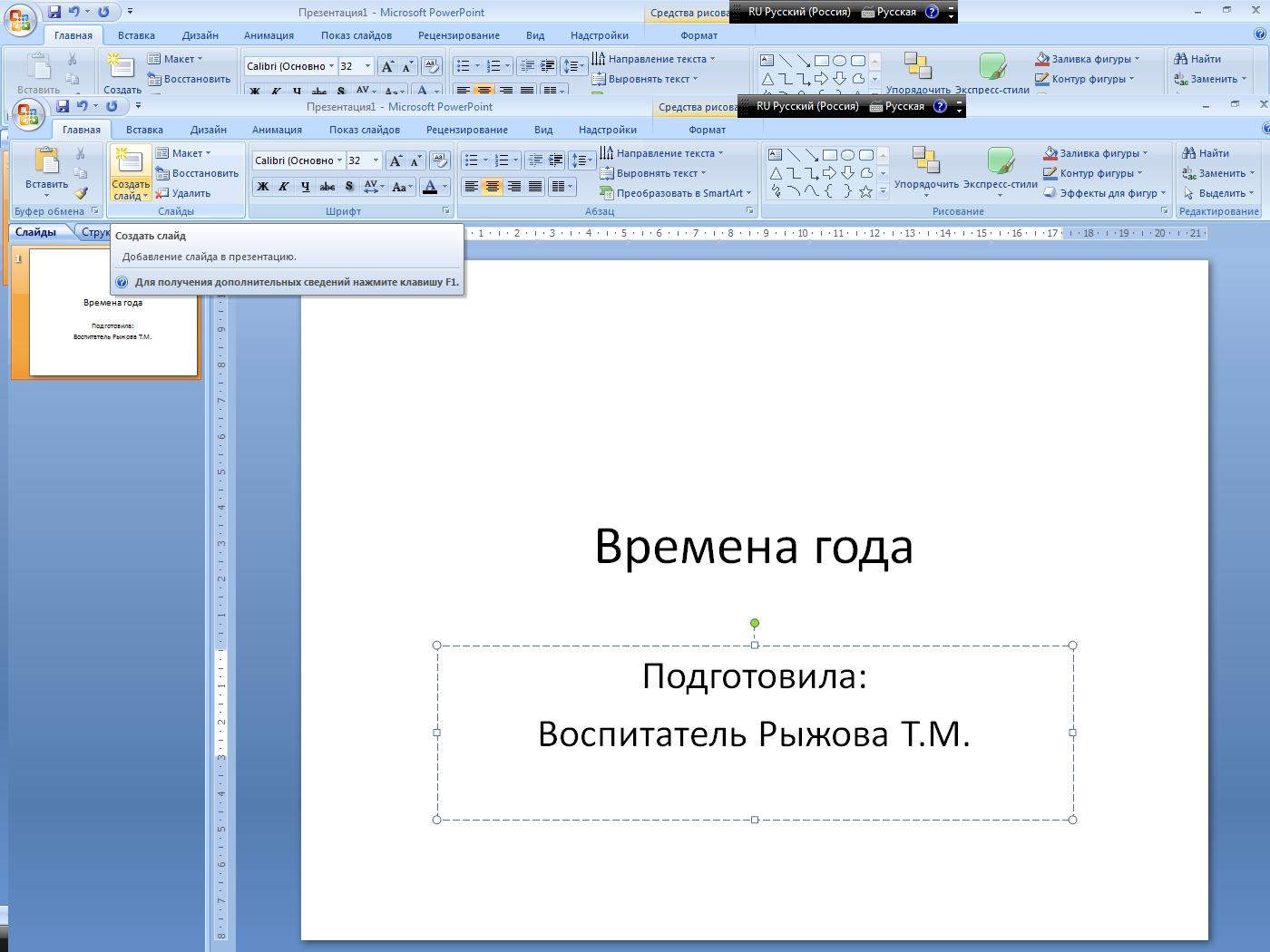Select the triangle shape in front window's gallery

tap(775, 173)
